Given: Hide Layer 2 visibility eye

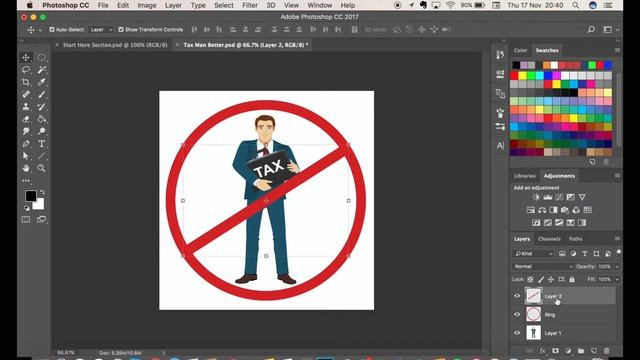Looking at the screenshot, I should click(517, 296).
